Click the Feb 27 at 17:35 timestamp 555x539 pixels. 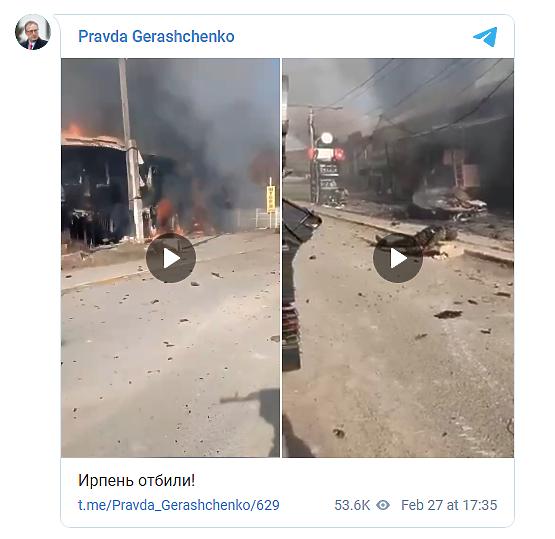pos(449,505)
